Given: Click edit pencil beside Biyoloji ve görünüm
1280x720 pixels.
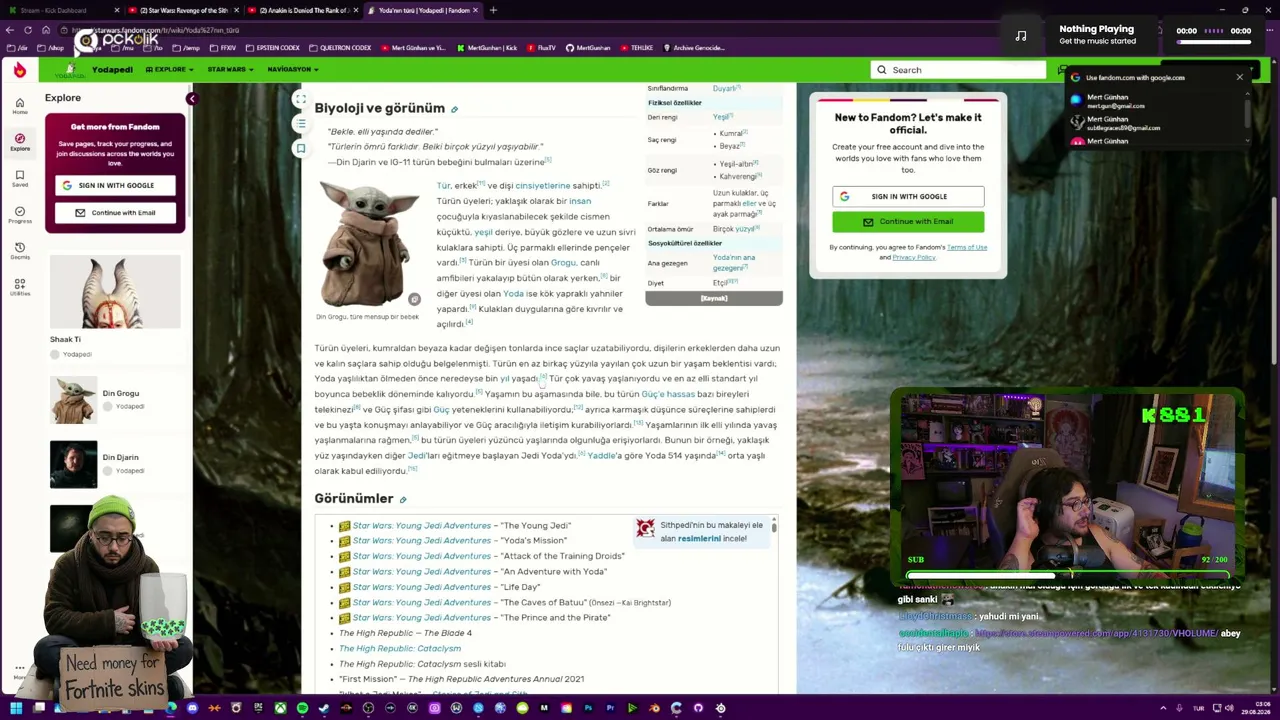Looking at the screenshot, I should pos(454,109).
